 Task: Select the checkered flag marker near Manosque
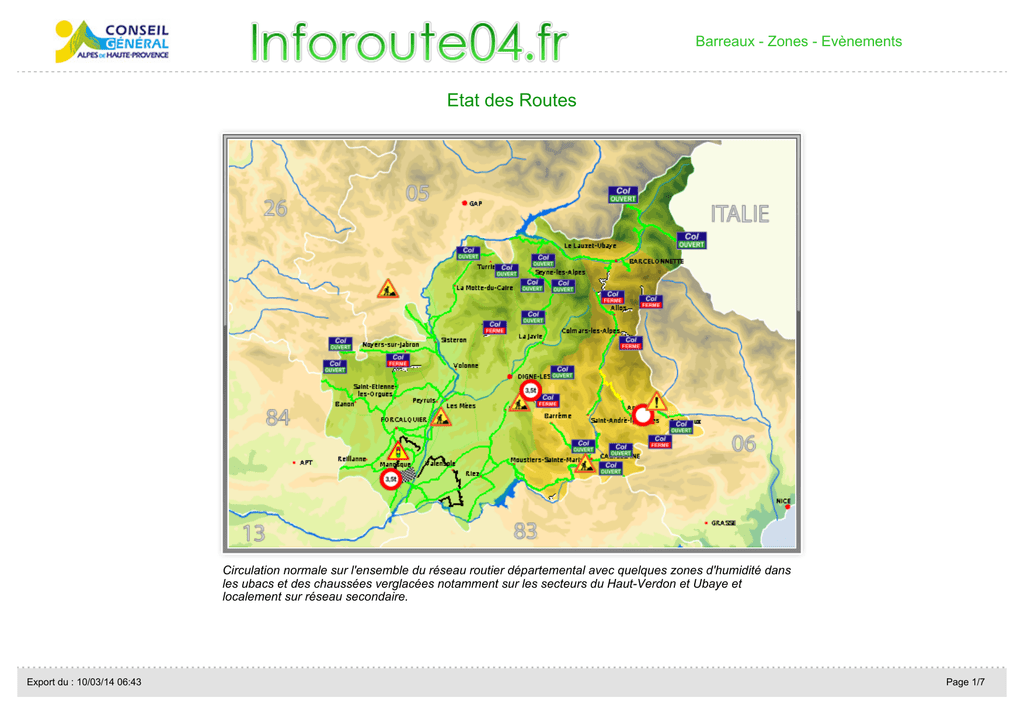(408, 475)
